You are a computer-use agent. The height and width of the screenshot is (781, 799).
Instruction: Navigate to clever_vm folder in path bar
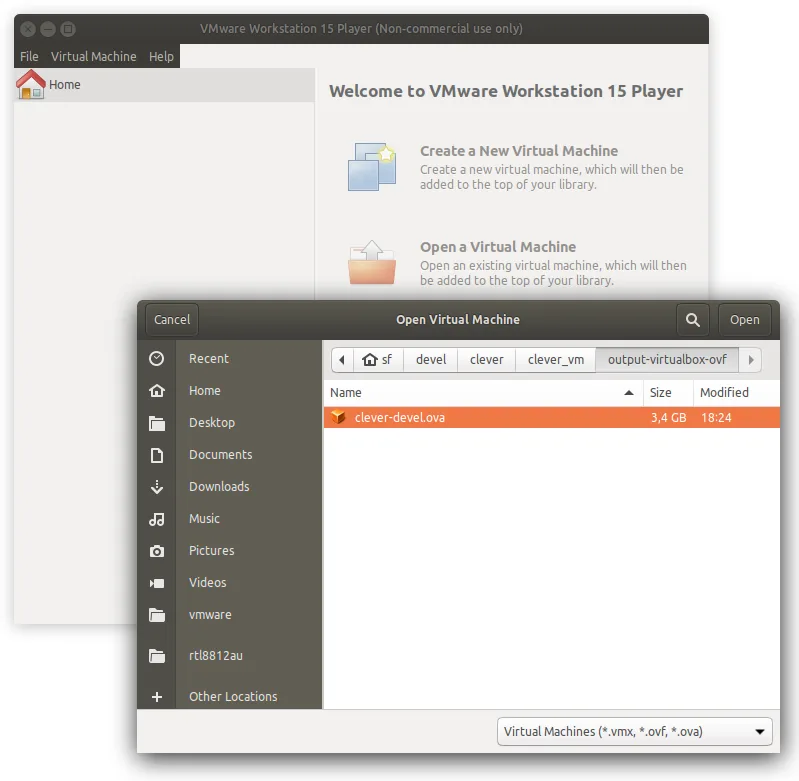click(555, 360)
